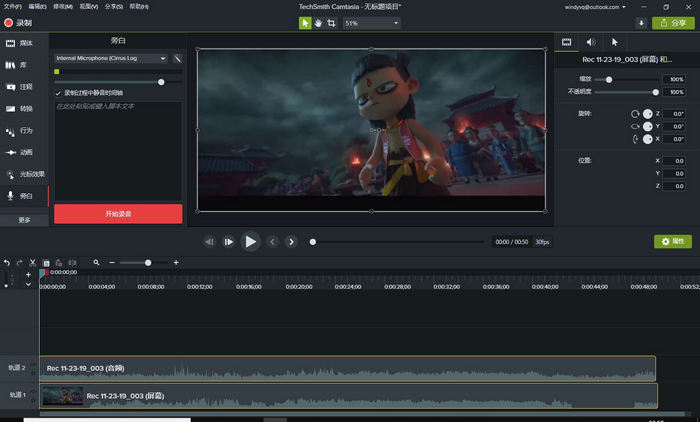
Task: Split clip at playhead icon
Action: coord(72,263)
